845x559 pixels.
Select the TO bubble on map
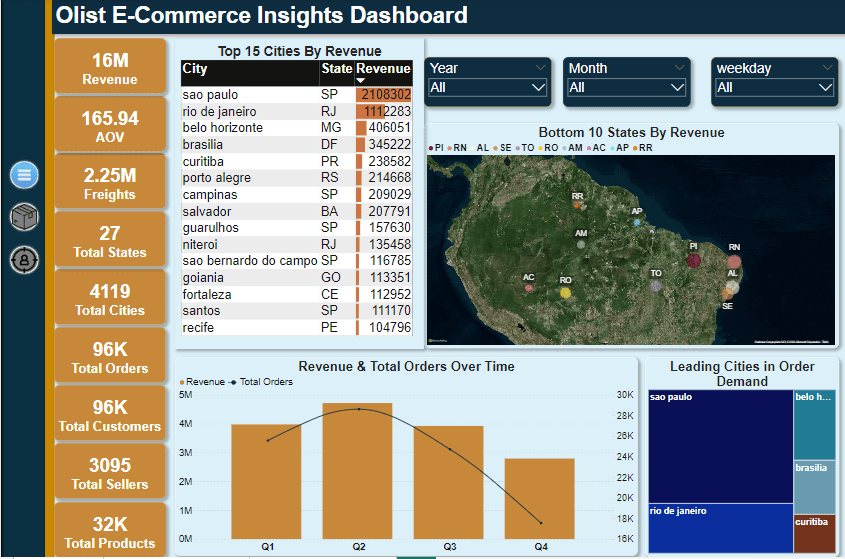tap(655, 286)
